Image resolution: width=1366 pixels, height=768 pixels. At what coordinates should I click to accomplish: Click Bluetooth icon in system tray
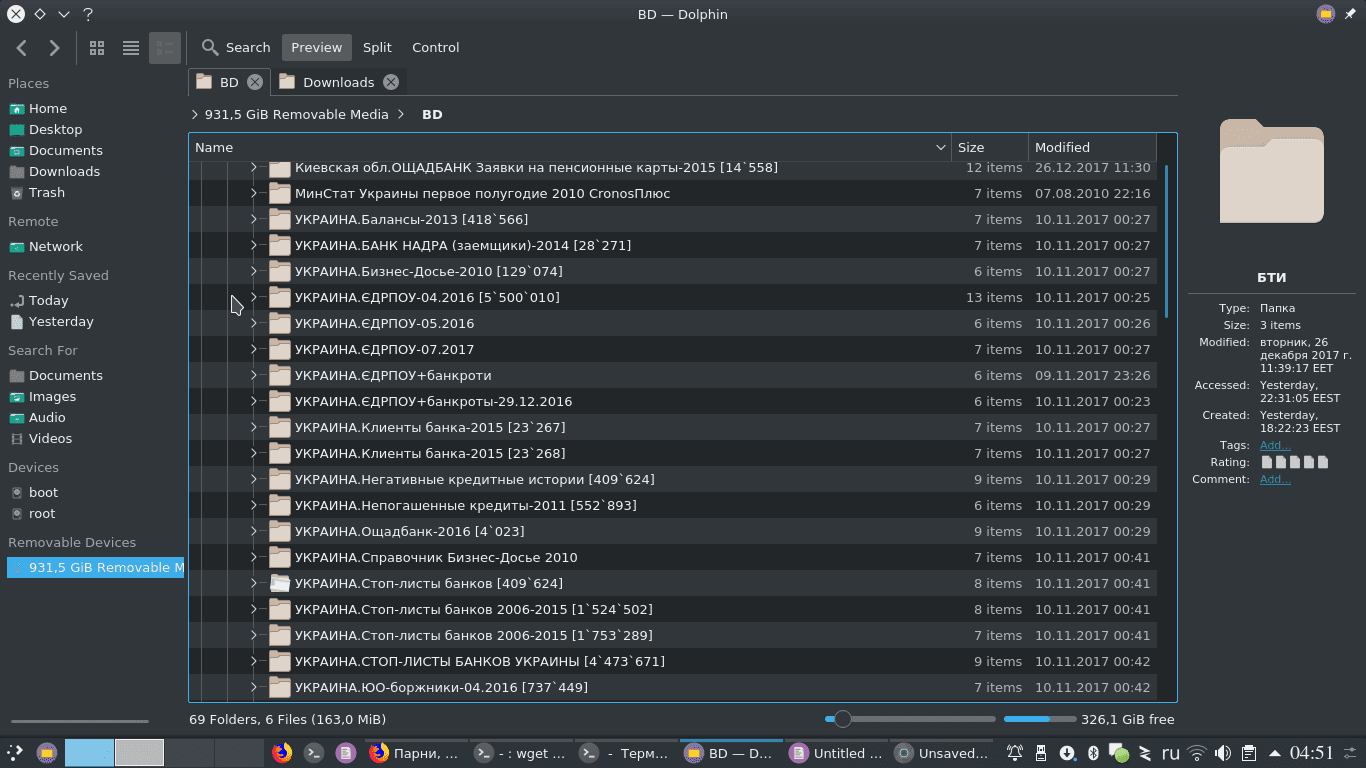point(1093,753)
